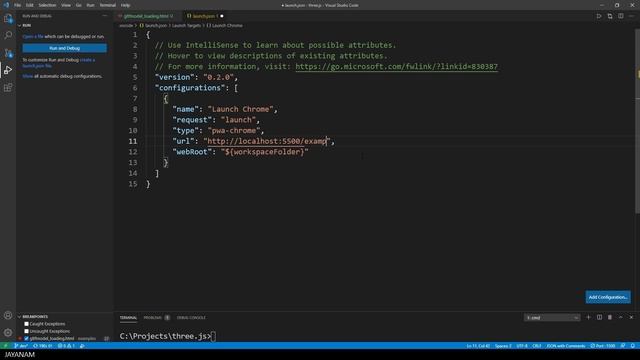Click the remote window status bar icon
This screenshot has width=640, height=360.
click(x=5, y=346)
